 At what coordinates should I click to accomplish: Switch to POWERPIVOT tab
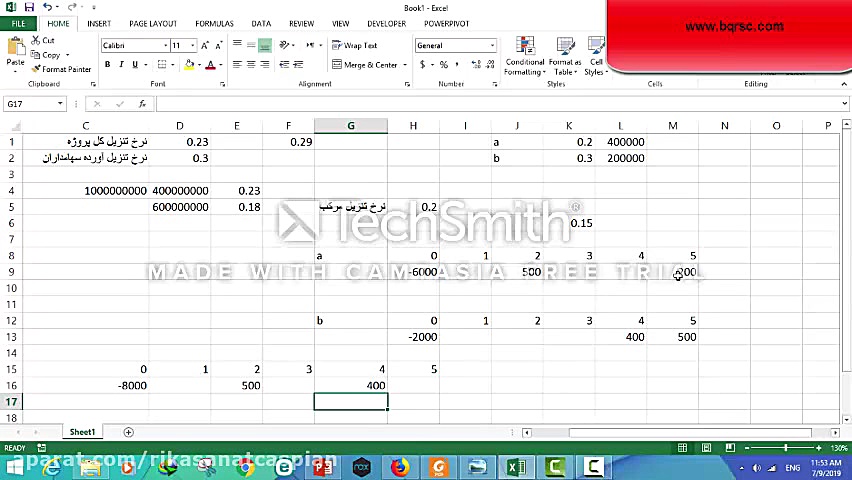tap(447, 24)
